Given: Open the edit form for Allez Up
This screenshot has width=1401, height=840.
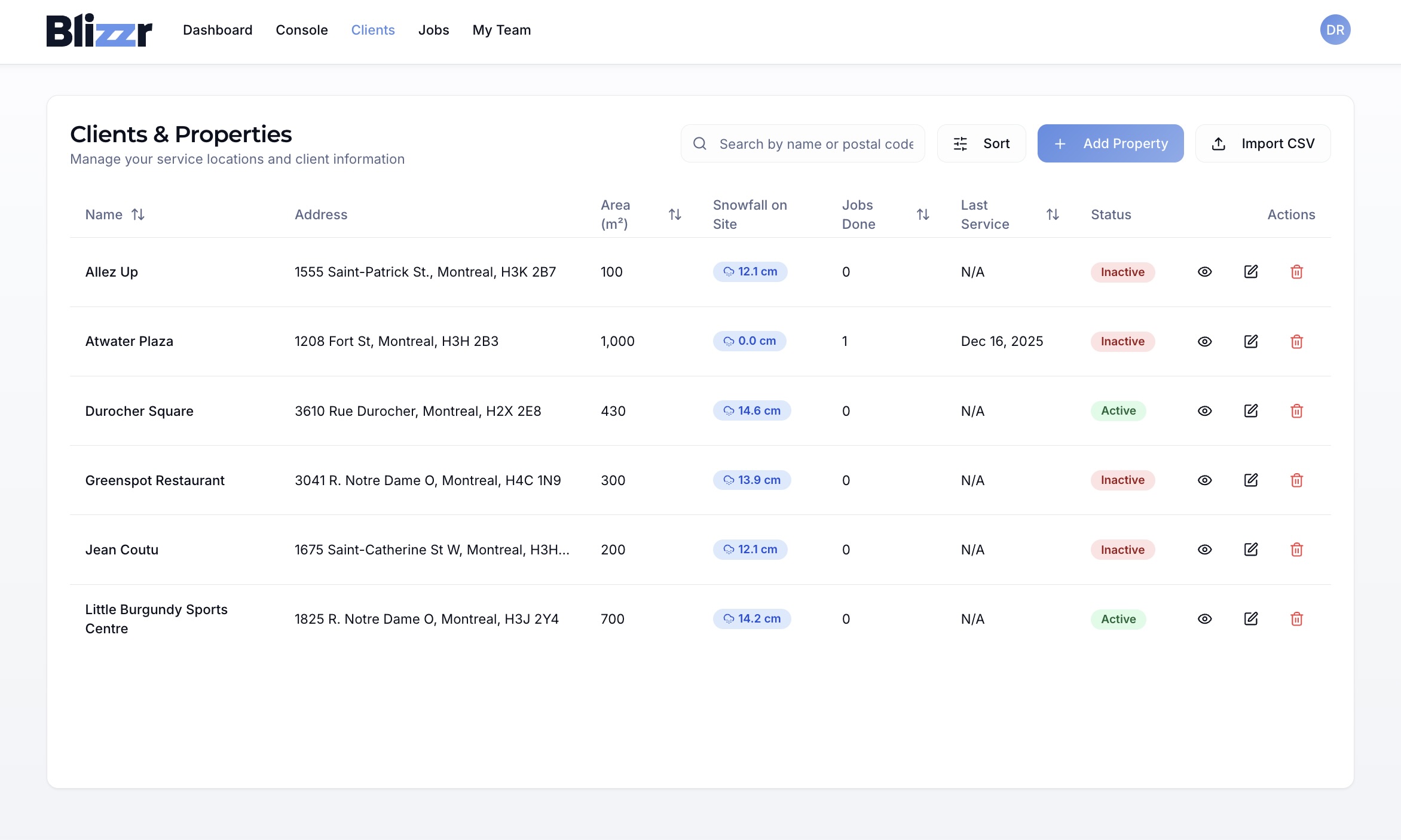Looking at the screenshot, I should coord(1250,272).
